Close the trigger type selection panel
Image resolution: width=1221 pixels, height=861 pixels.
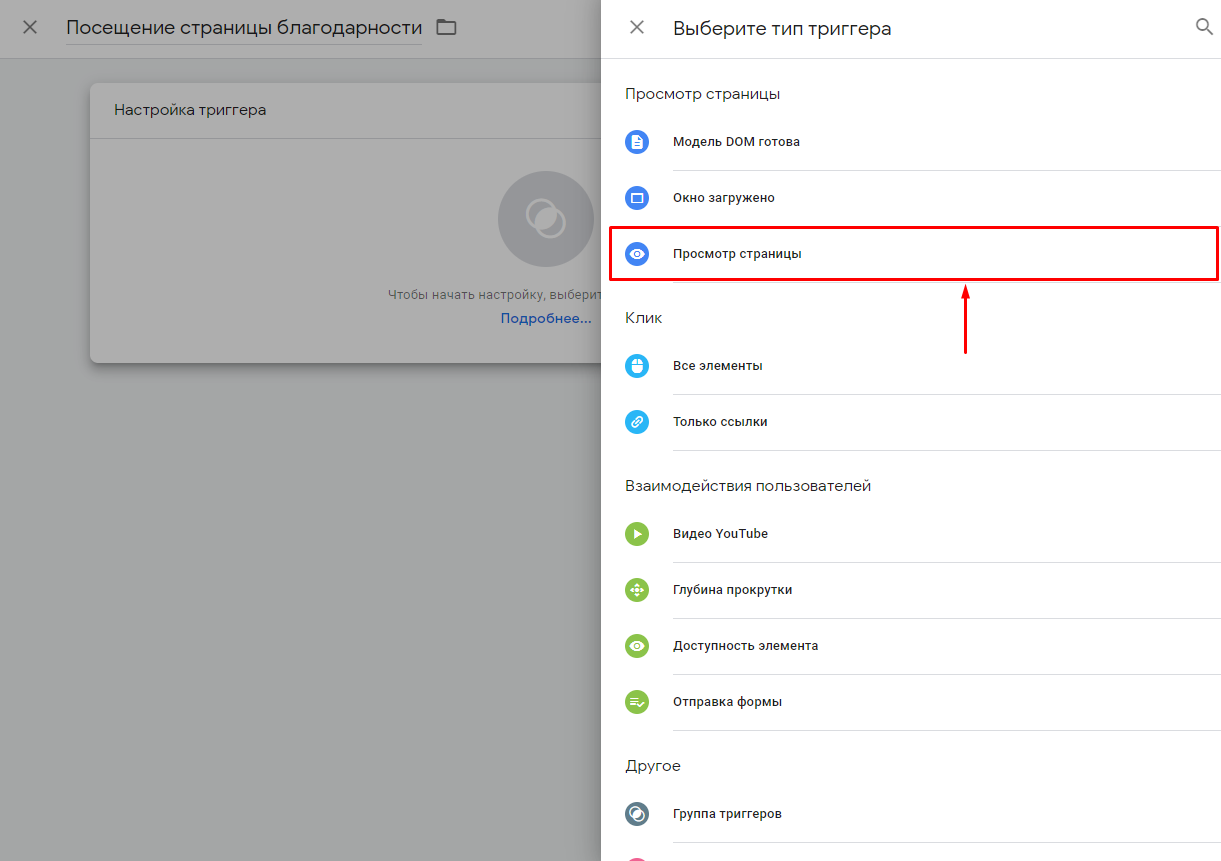coord(637,28)
